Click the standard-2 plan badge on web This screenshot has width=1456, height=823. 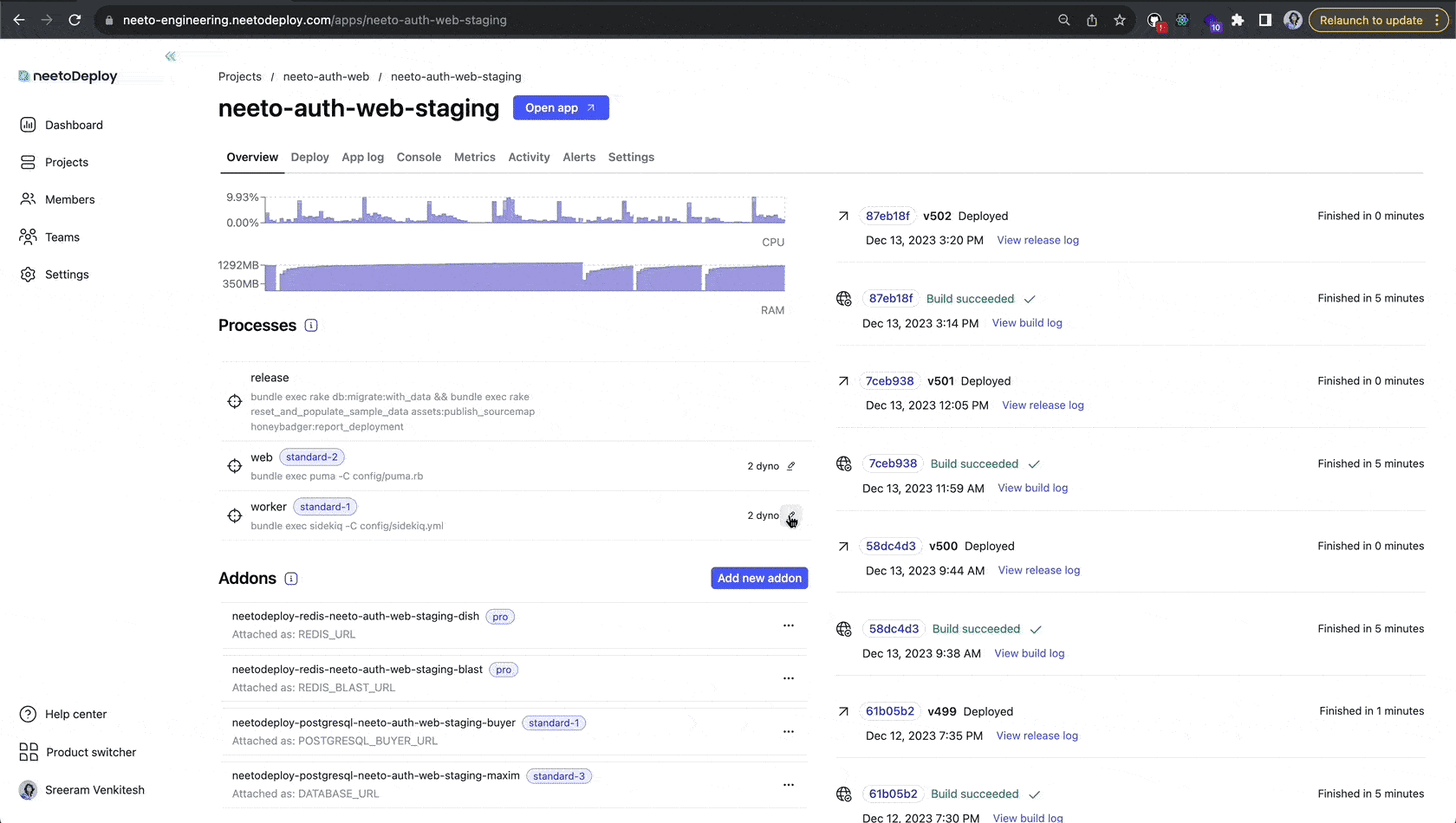pyautogui.click(x=312, y=457)
